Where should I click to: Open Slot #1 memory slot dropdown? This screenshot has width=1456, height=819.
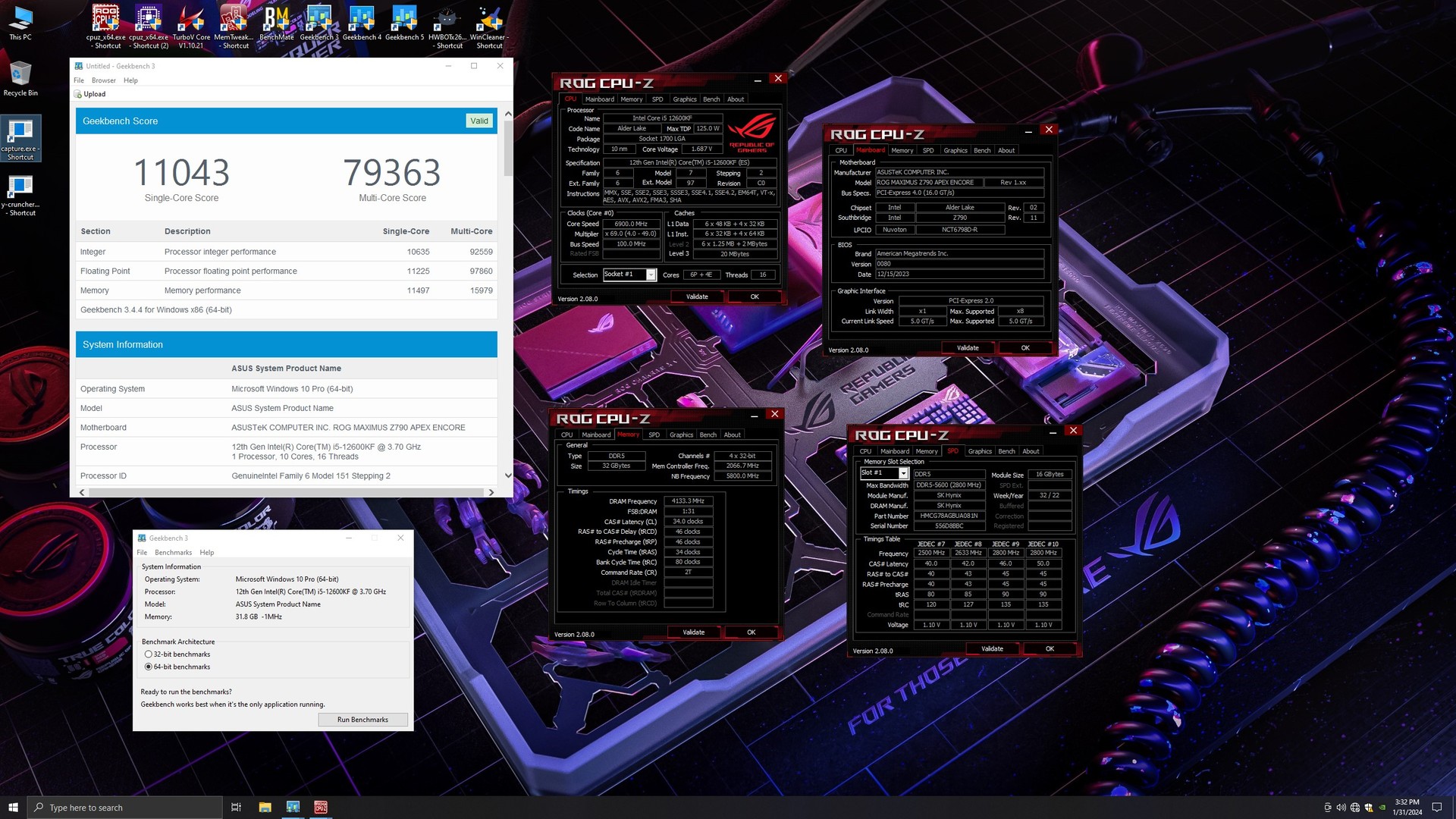click(903, 473)
